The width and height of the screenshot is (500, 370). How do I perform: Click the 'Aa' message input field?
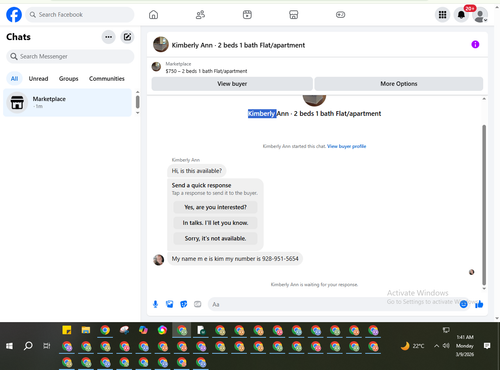click(333, 304)
